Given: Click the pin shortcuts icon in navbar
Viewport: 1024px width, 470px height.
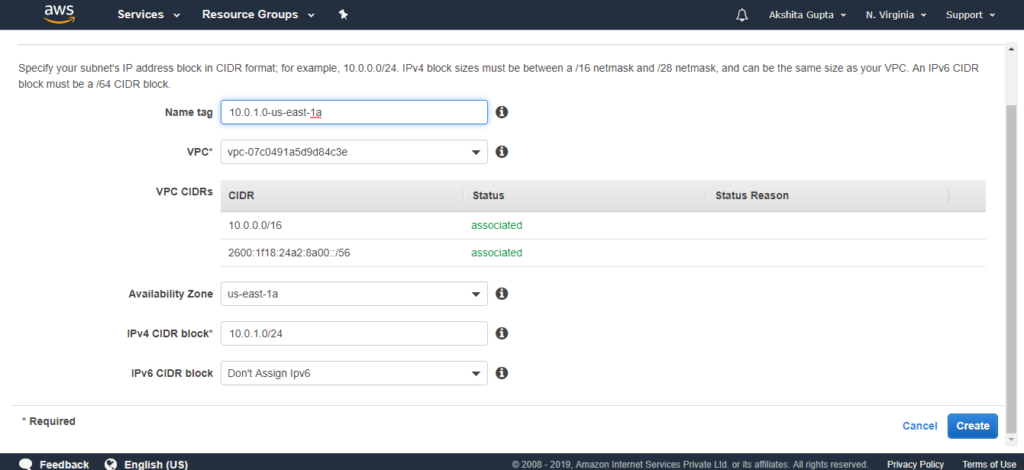Looking at the screenshot, I should (344, 14).
